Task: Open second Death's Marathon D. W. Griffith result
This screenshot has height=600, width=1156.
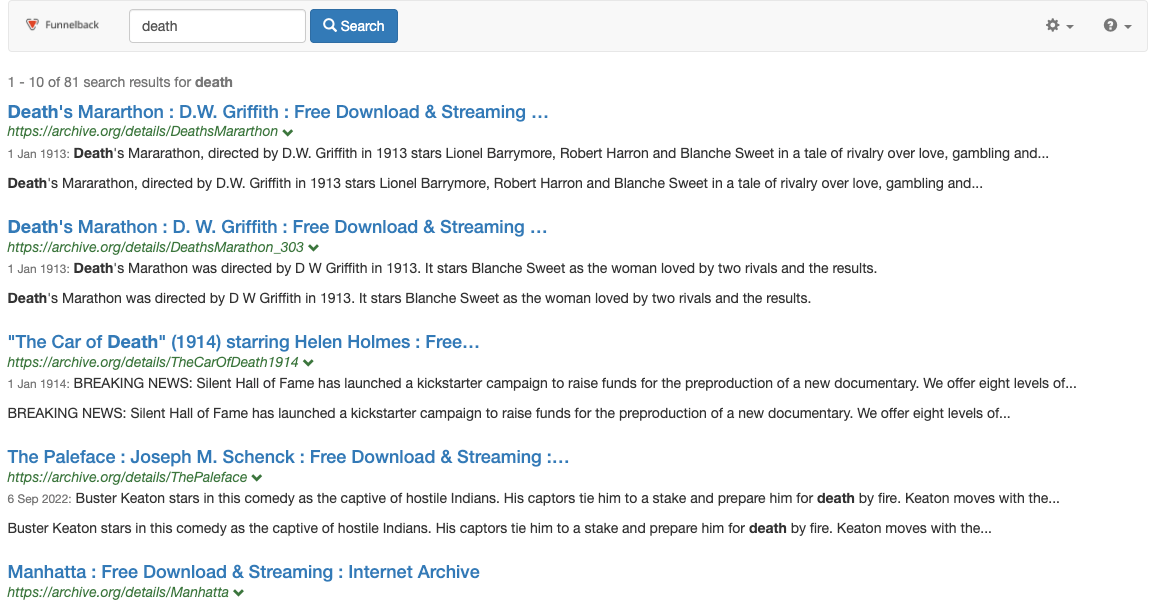Action: tap(277, 227)
